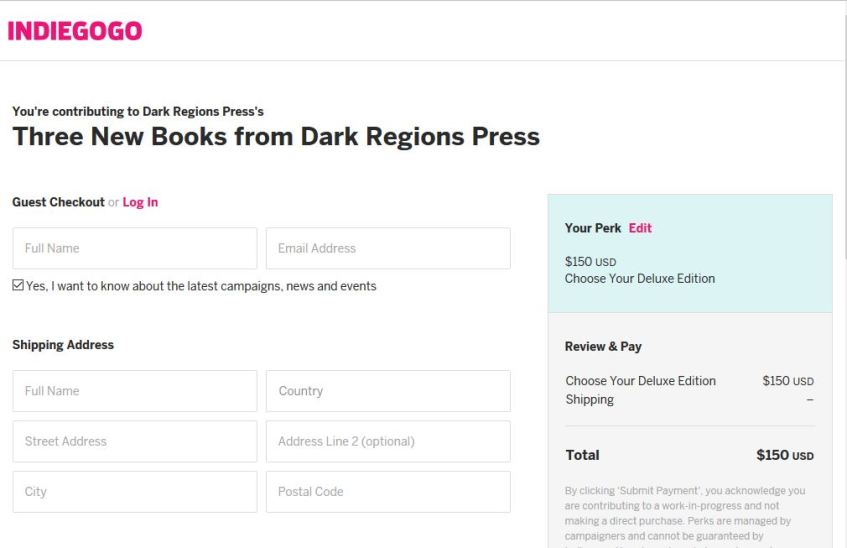Image resolution: width=847 pixels, height=548 pixels.
Task: Focus the Address Line 2 optional field
Action: click(388, 441)
